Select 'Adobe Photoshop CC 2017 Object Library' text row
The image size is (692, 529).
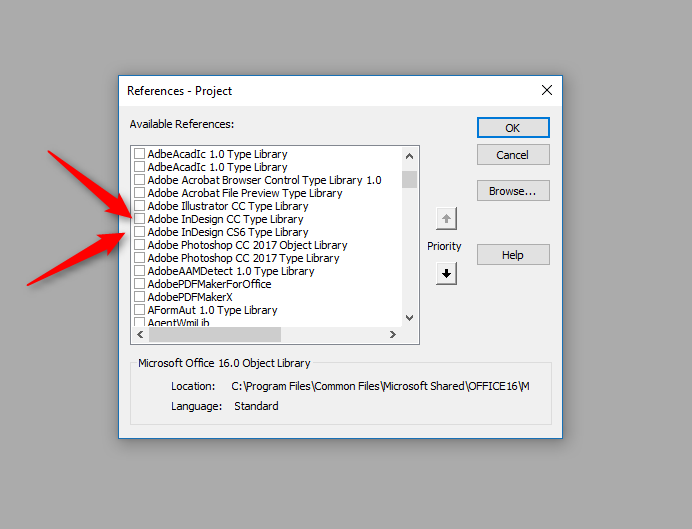coord(248,245)
